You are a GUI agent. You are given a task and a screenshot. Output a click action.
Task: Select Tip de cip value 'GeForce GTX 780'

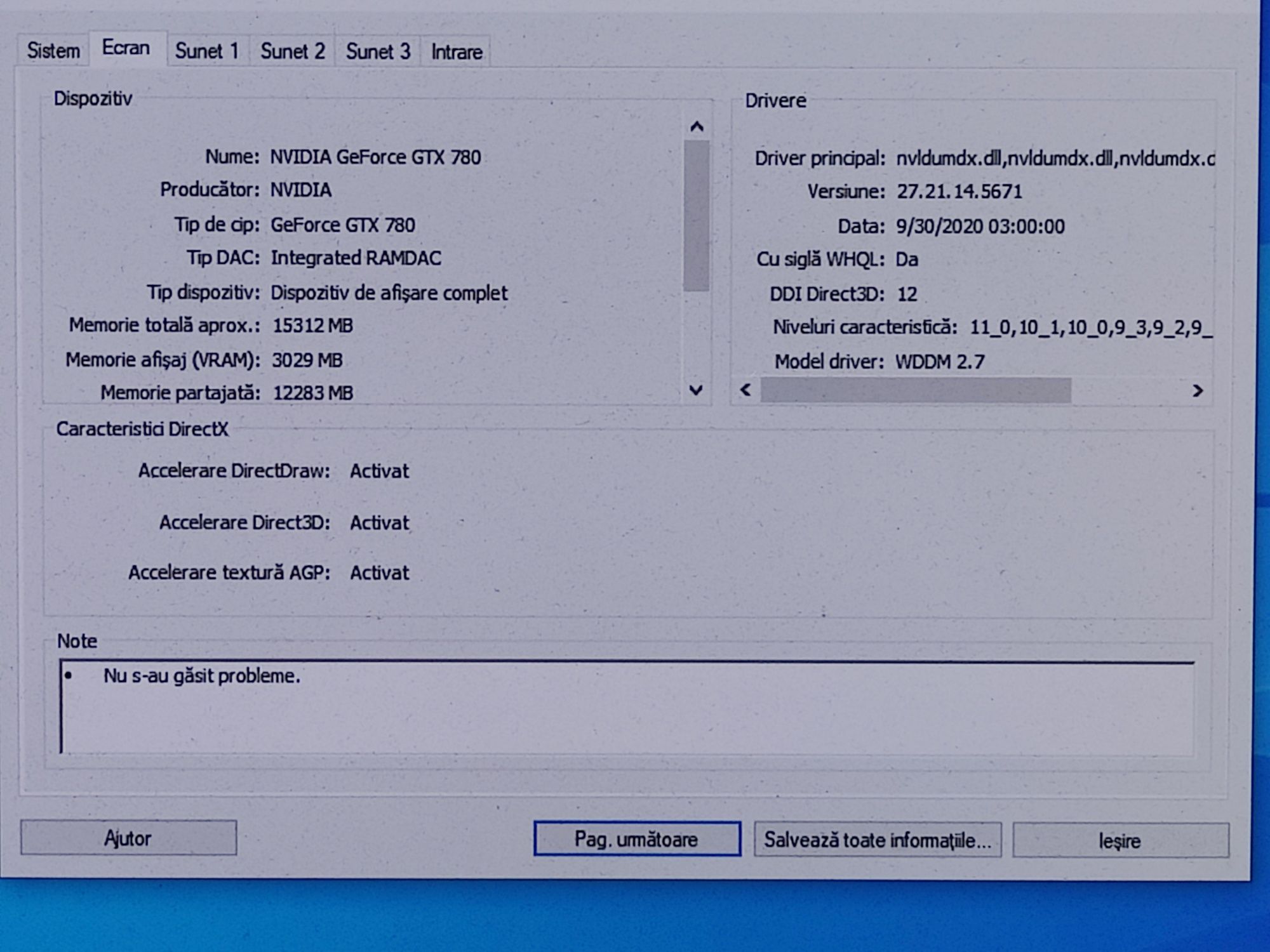(343, 225)
